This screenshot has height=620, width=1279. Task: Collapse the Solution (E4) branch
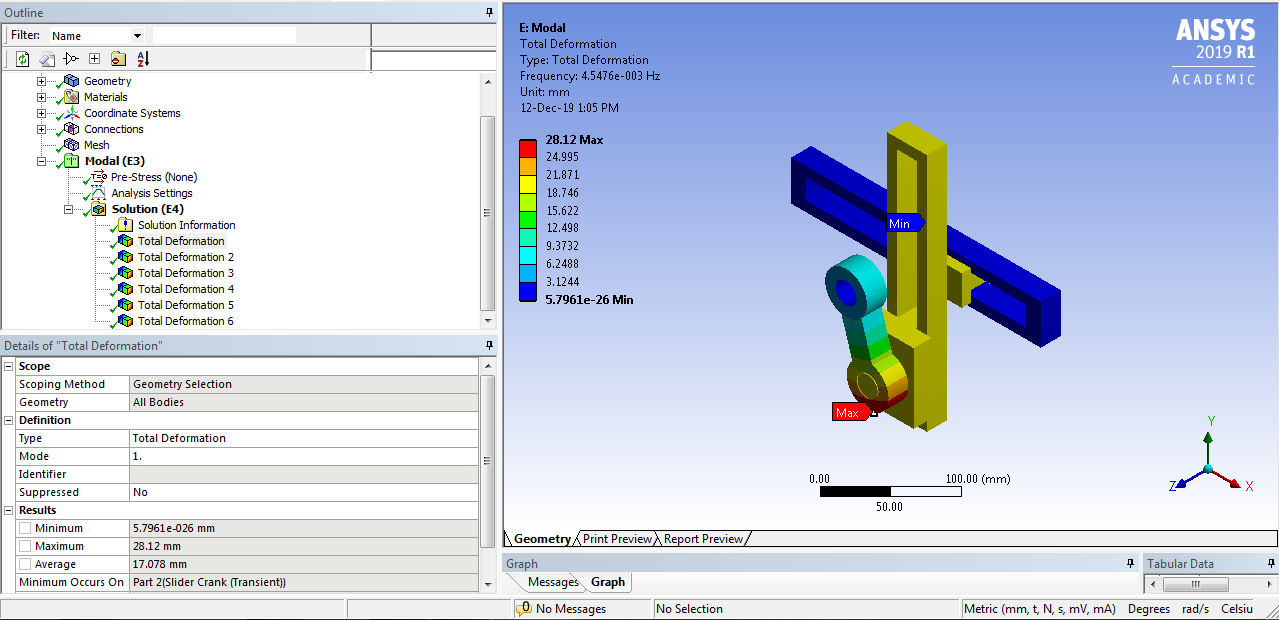click(x=67, y=209)
